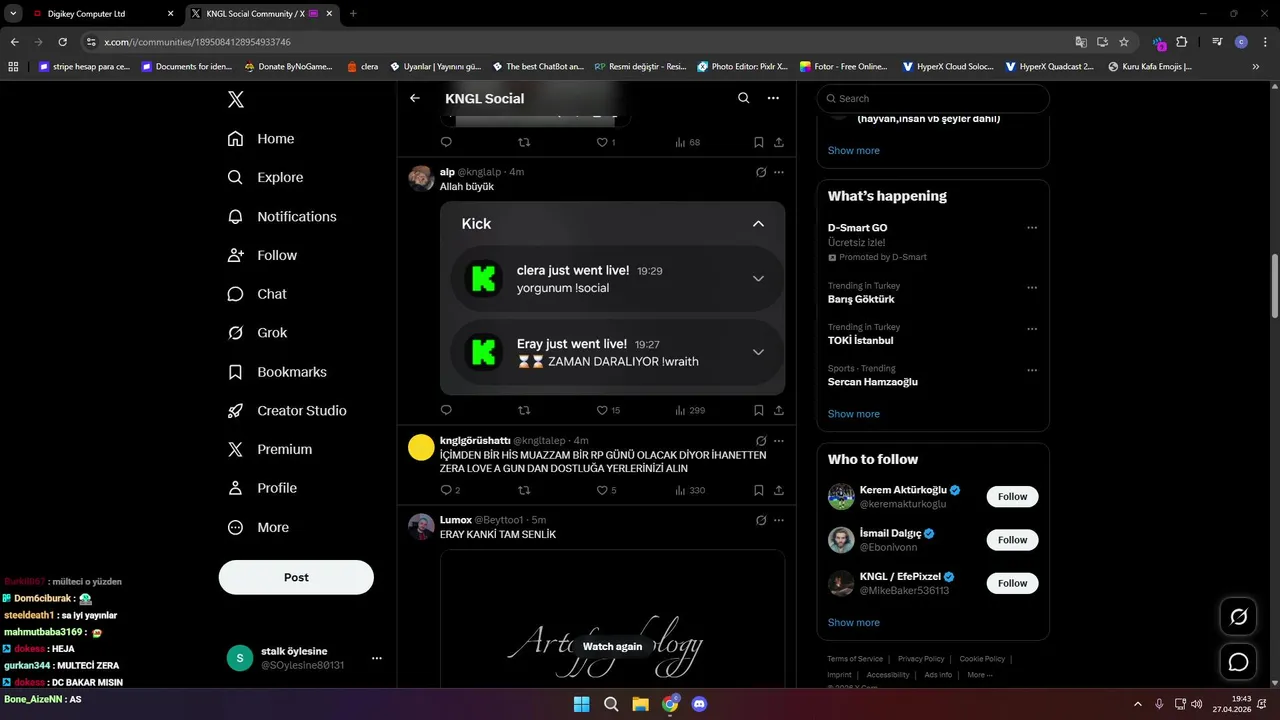
Task: Open Premium in the sidebar
Action: pyautogui.click(x=270, y=450)
